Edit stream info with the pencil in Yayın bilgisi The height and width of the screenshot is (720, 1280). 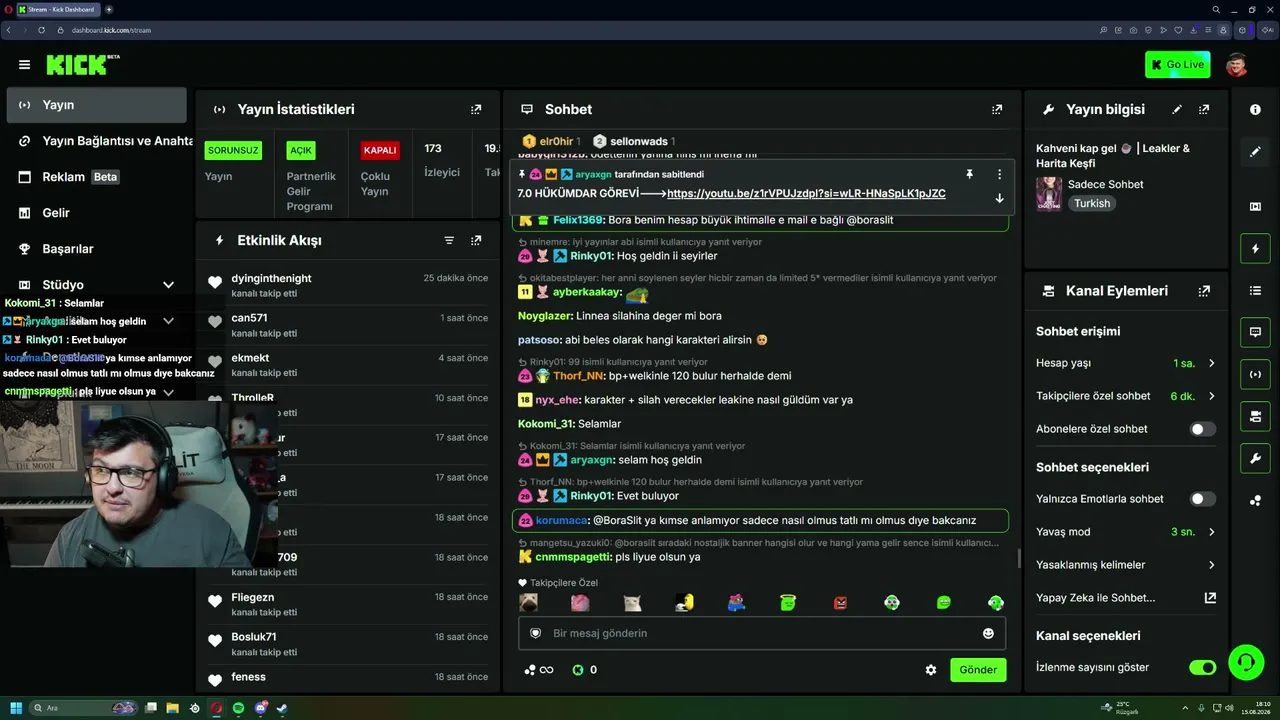1177,109
